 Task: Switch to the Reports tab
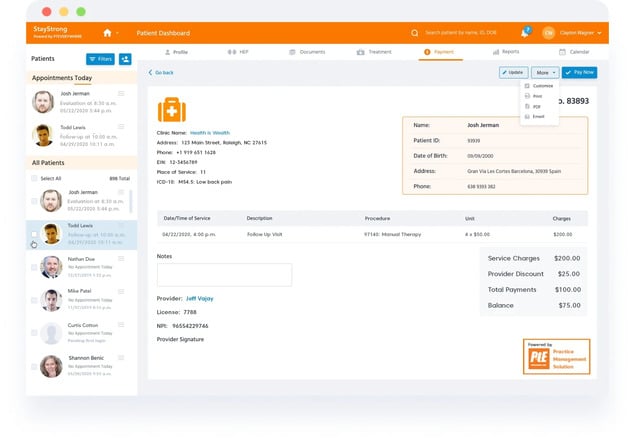506,52
